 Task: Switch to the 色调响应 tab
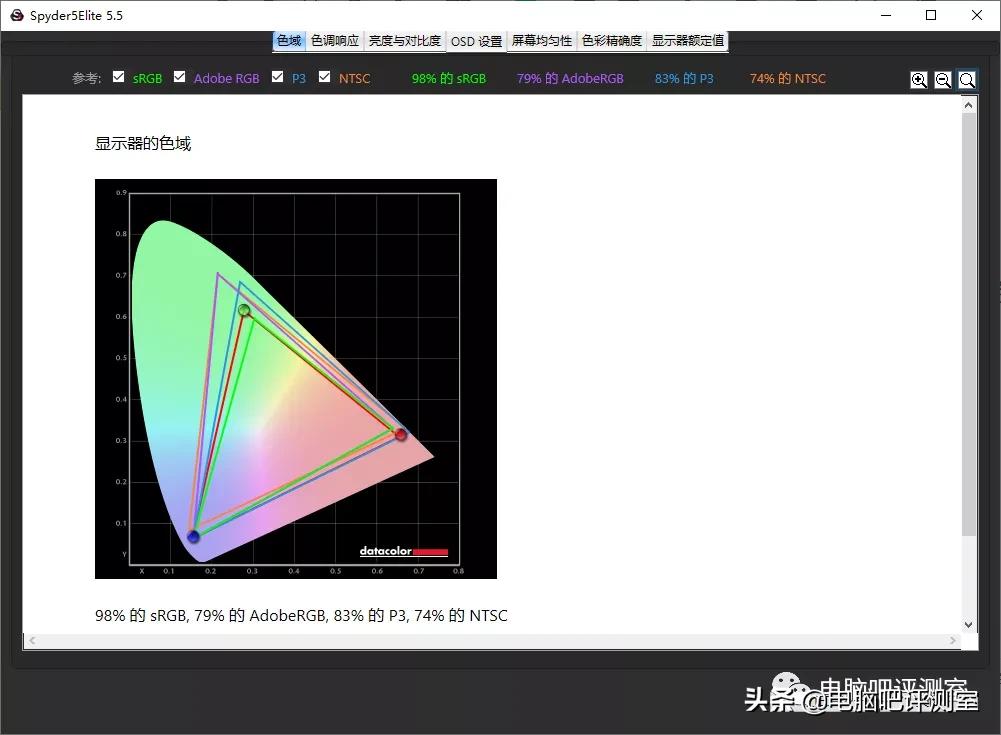tap(334, 40)
